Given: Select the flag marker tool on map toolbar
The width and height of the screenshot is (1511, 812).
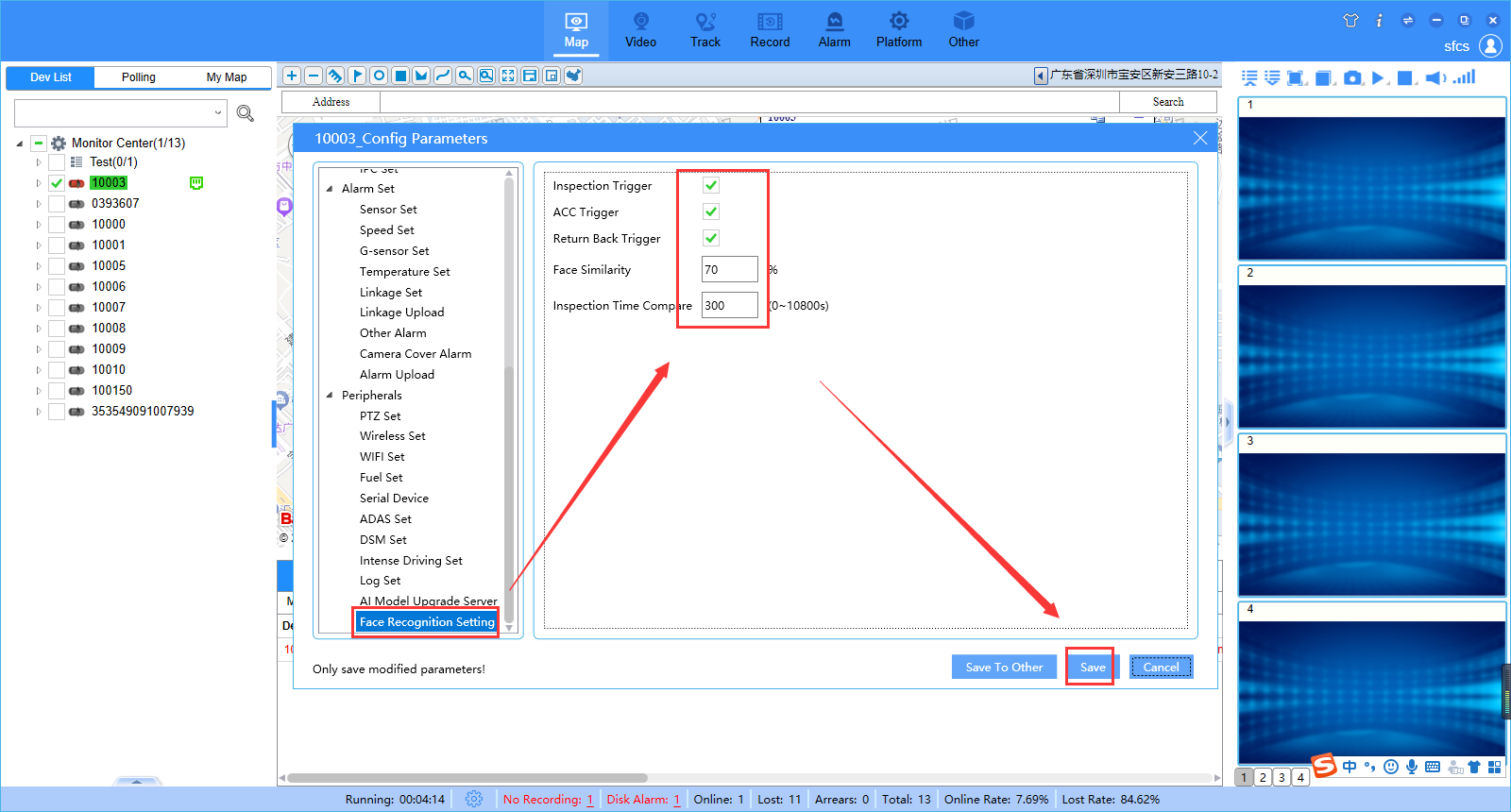Looking at the screenshot, I should pos(357,76).
